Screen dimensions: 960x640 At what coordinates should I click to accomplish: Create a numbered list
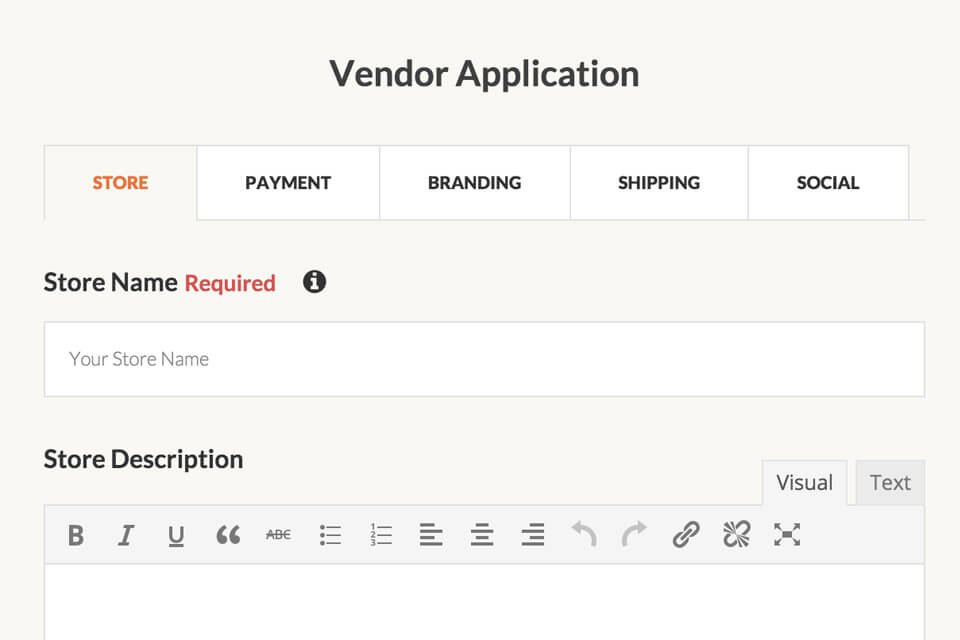pyautogui.click(x=381, y=535)
